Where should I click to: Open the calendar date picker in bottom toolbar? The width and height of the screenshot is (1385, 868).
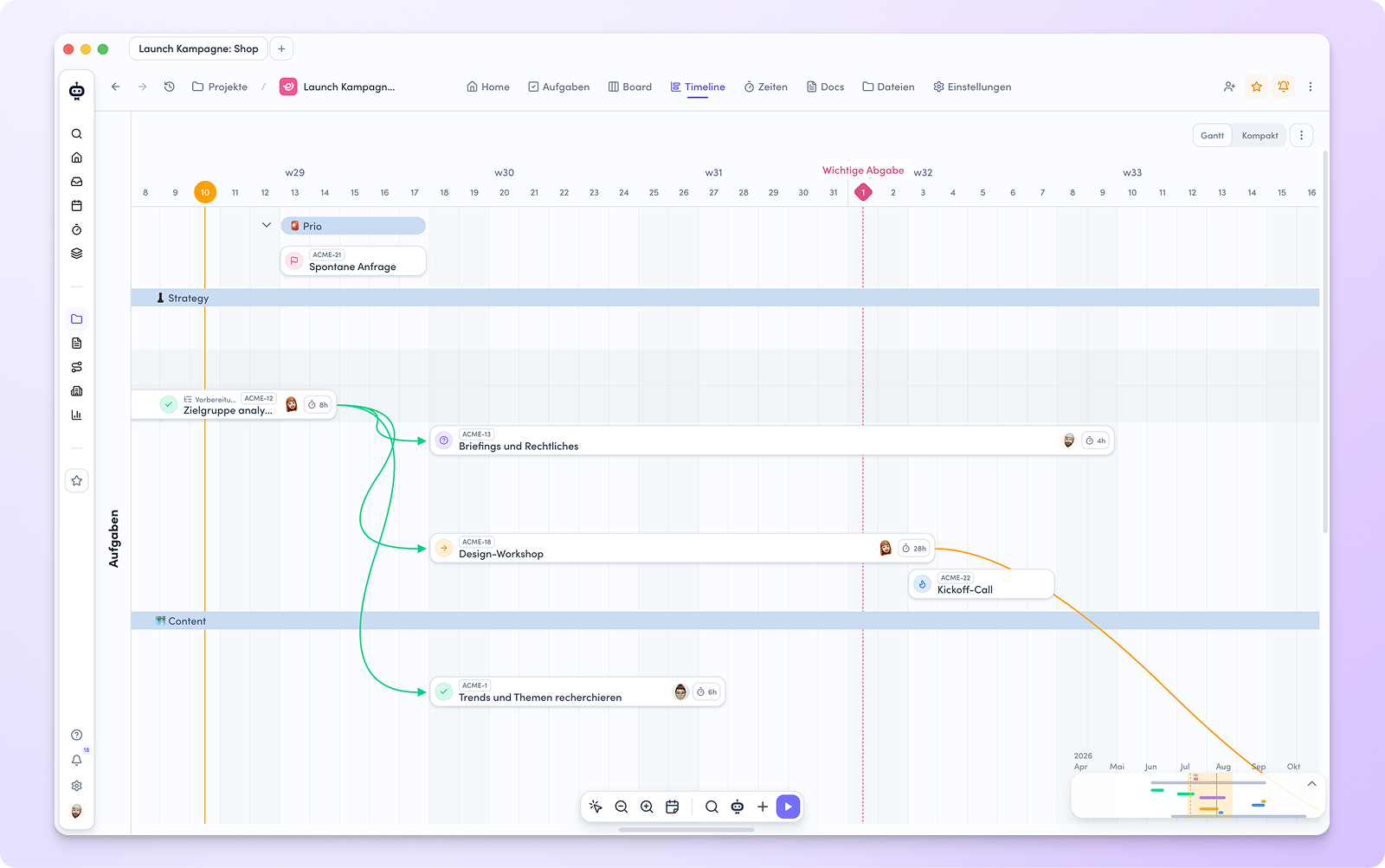point(672,807)
